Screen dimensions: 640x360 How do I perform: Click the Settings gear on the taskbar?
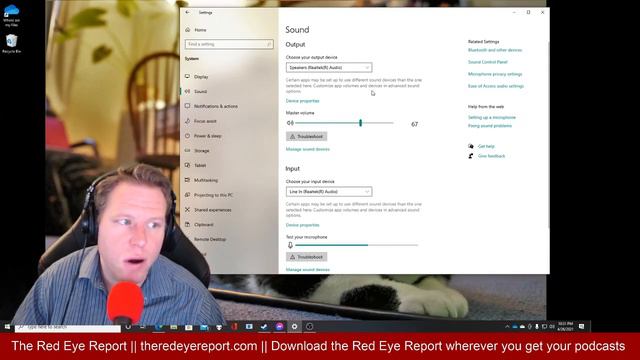point(294,327)
